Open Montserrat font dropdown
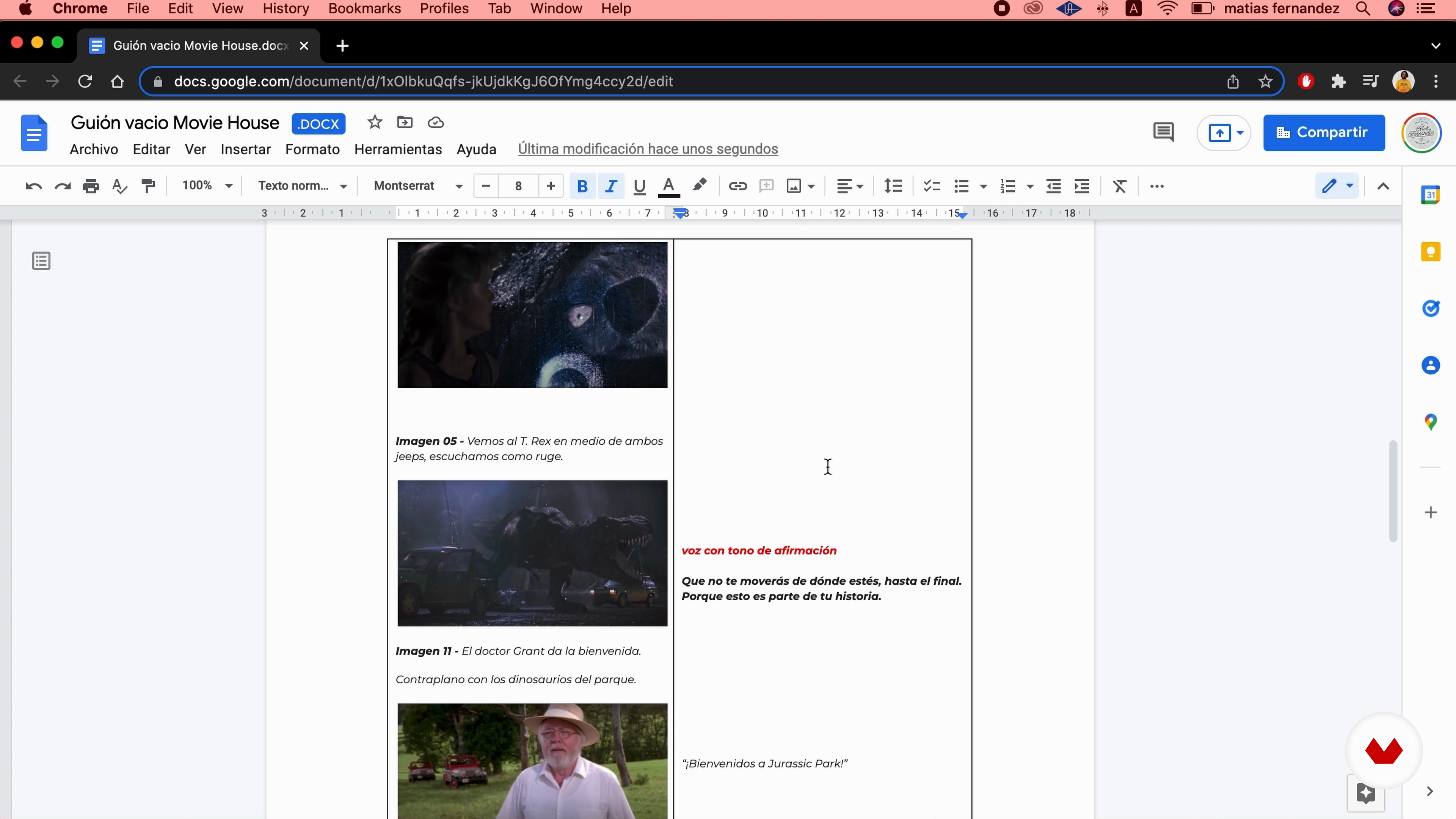This screenshot has width=1456, height=819. click(x=418, y=185)
